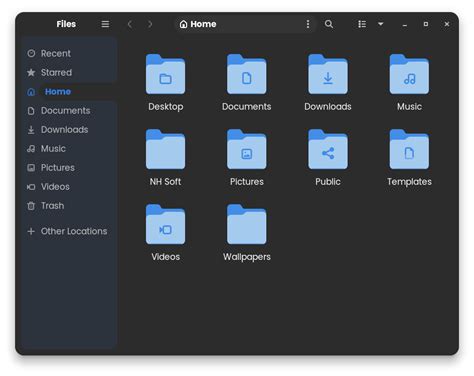Select the Downloads folder icon in grid
Screen dimensions: 474x376
[x=328, y=74]
